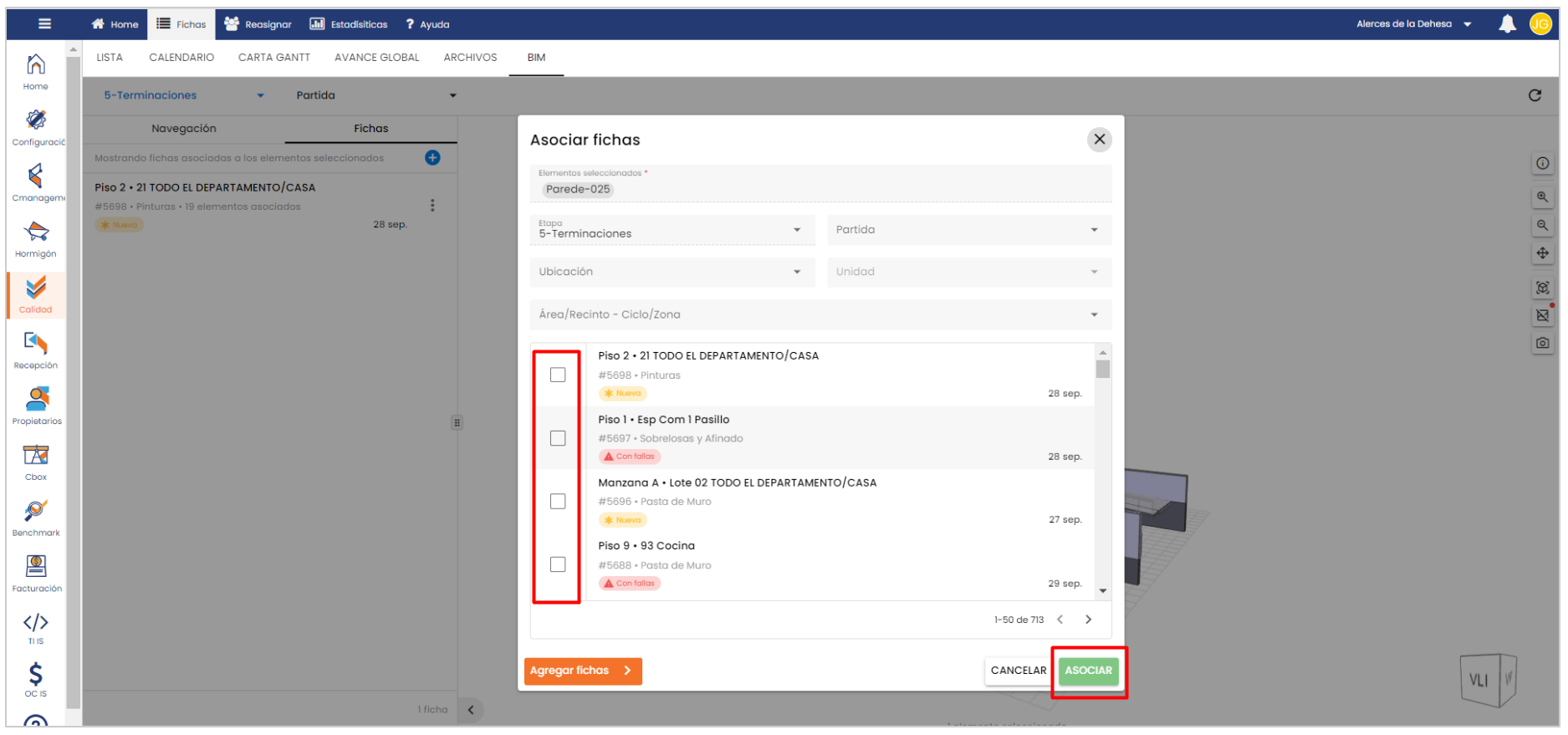1568x735 pixels.
Task: Open three-dot menu for ficha #5698
Action: point(432,206)
